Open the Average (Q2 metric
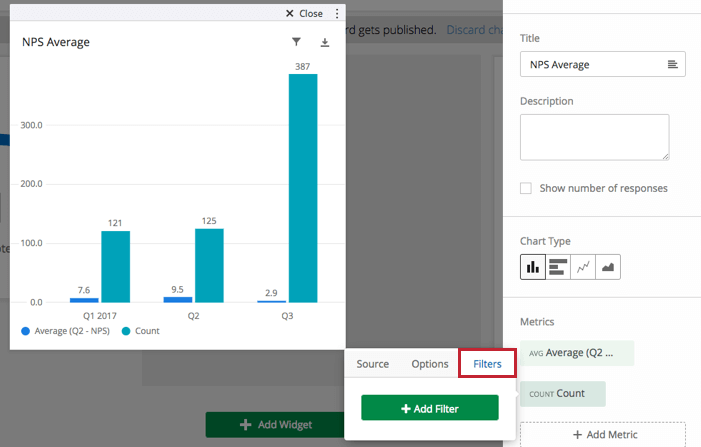Viewport: 701px width, 447px height. (x=577, y=353)
